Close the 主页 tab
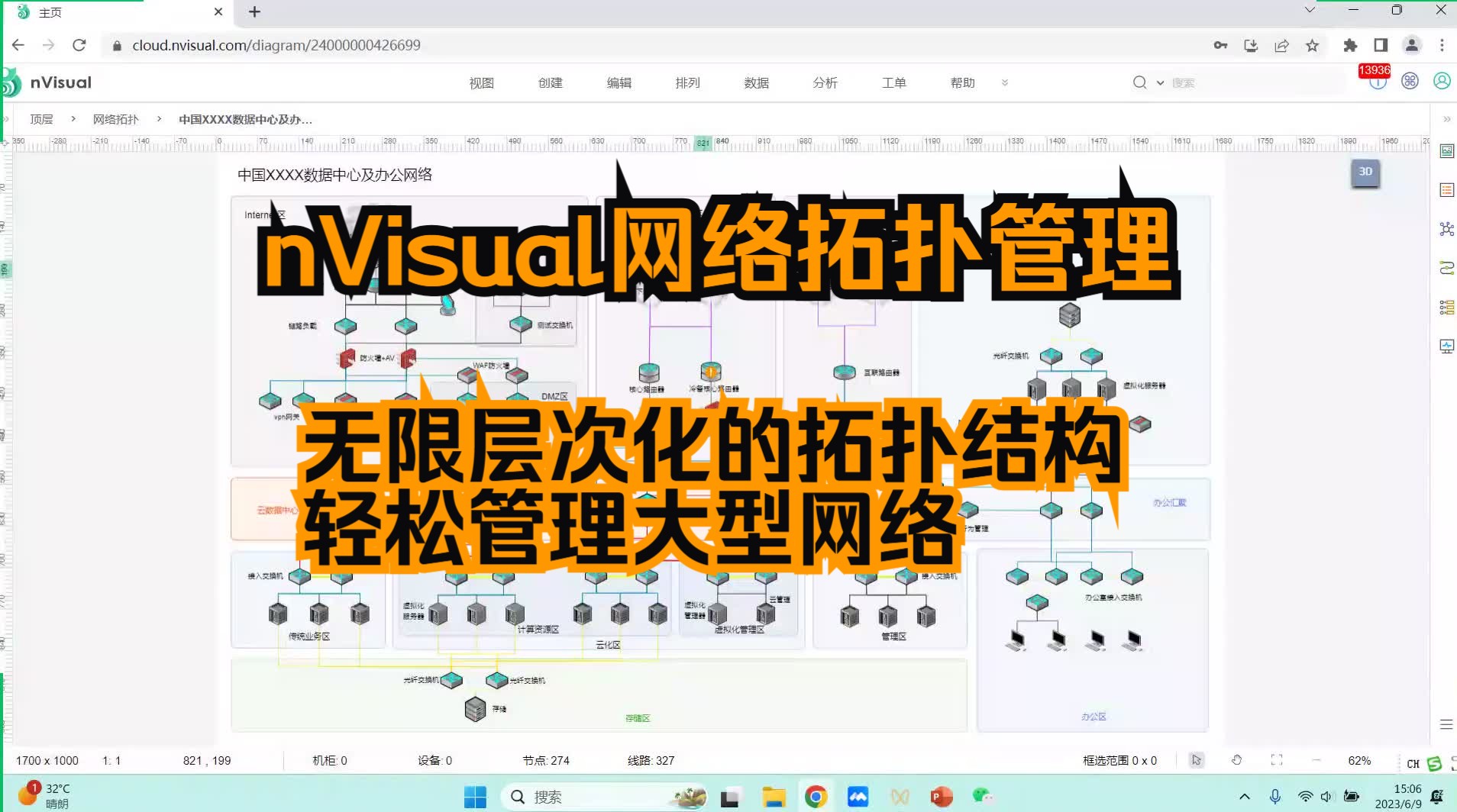The image size is (1457, 812). click(x=218, y=11)
